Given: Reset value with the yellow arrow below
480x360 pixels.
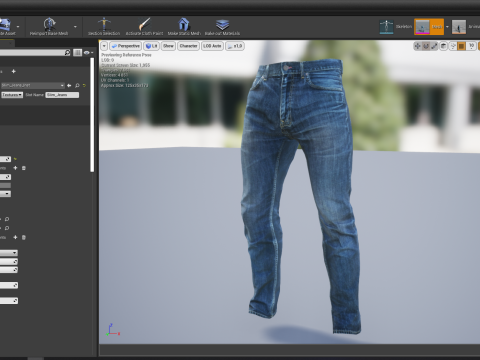Looking at the screenshot, I should pos(15,159).
